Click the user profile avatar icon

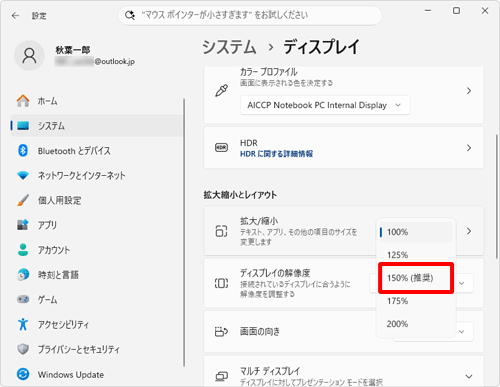pos(29,56)
